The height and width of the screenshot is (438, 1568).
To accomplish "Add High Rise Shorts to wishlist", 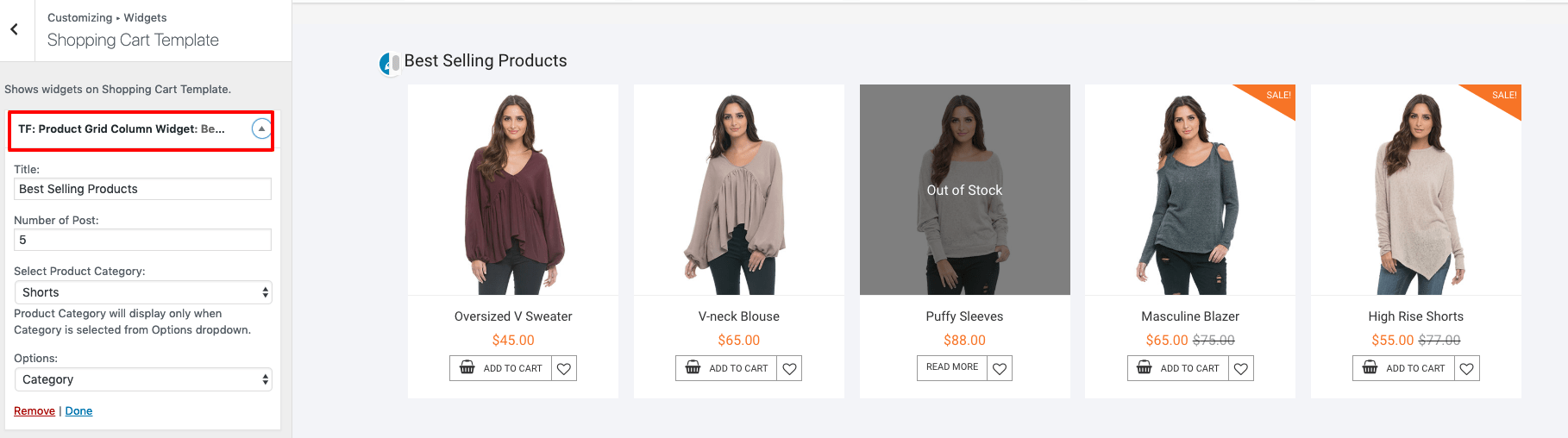I will click(1466, 369).
